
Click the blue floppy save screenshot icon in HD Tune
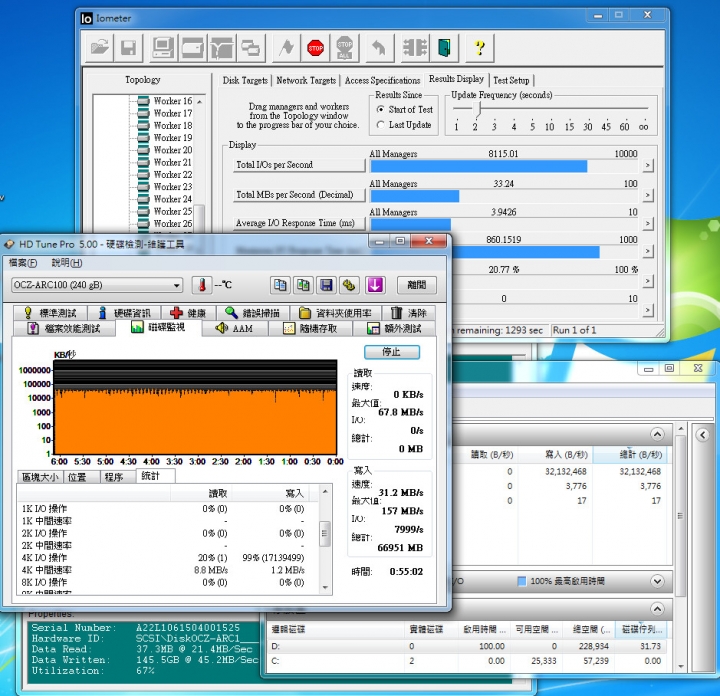tap(326, 285)
